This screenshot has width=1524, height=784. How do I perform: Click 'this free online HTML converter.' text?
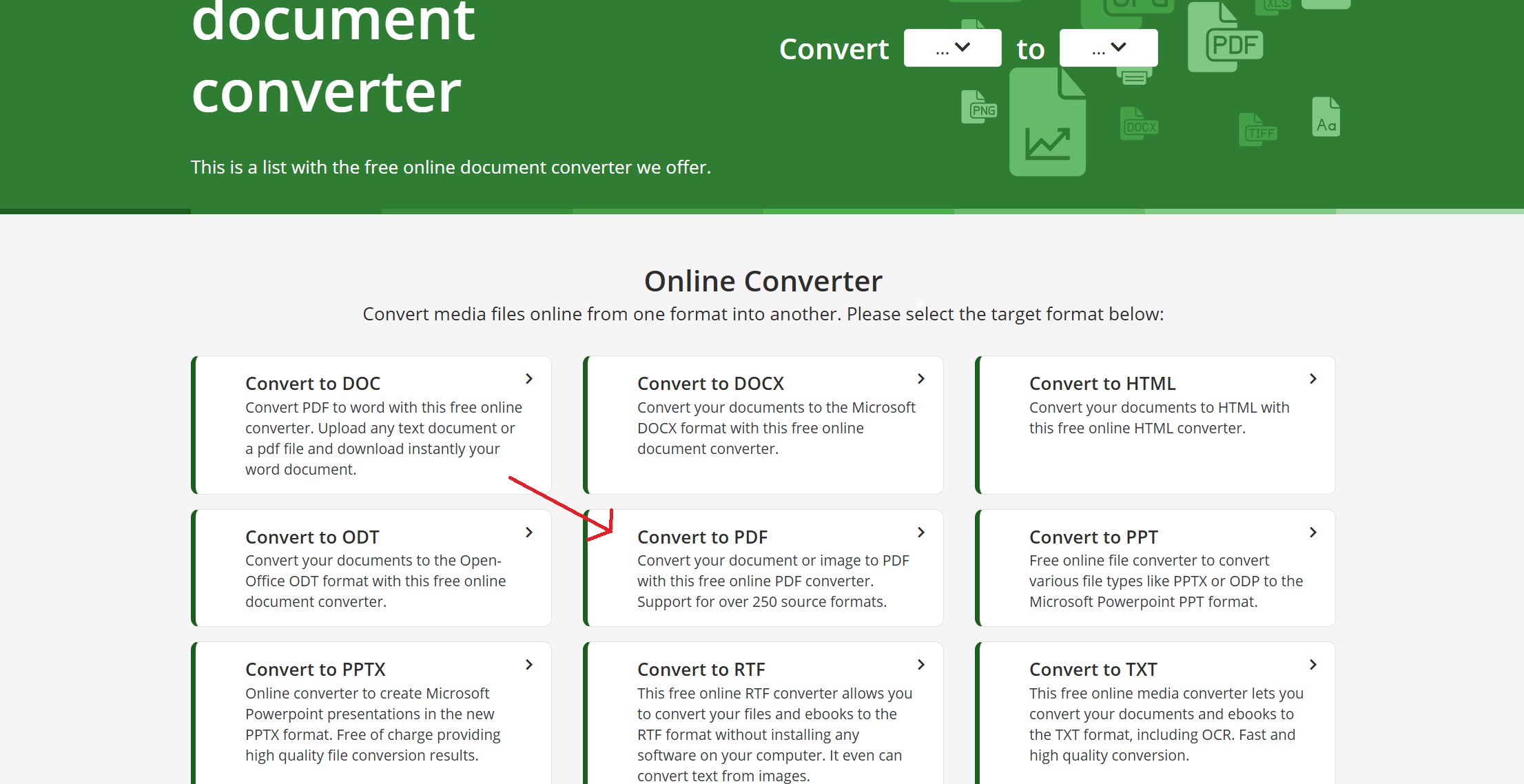(1137, 429)
